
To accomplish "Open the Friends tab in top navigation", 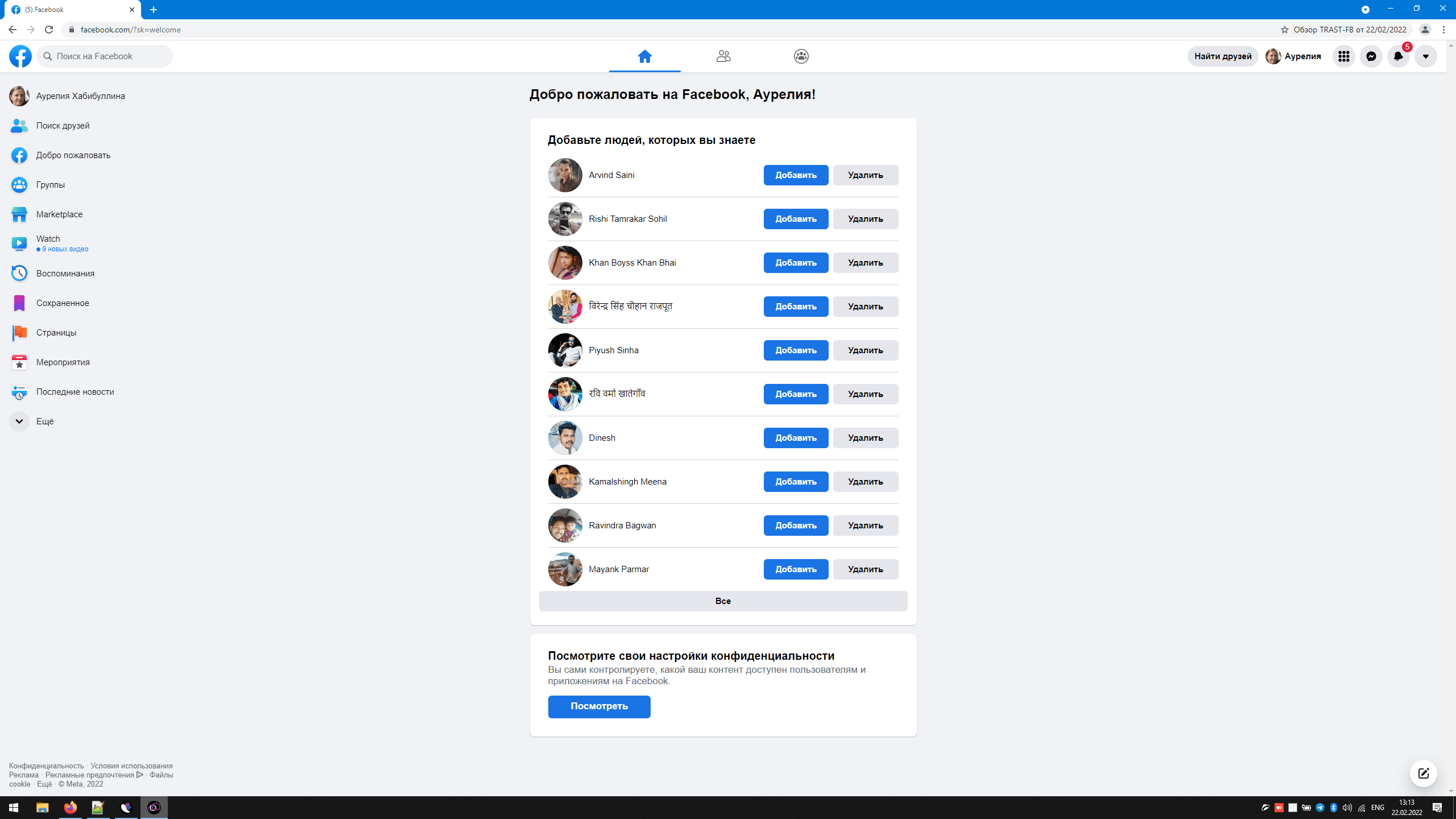I will tap(723, 56).
